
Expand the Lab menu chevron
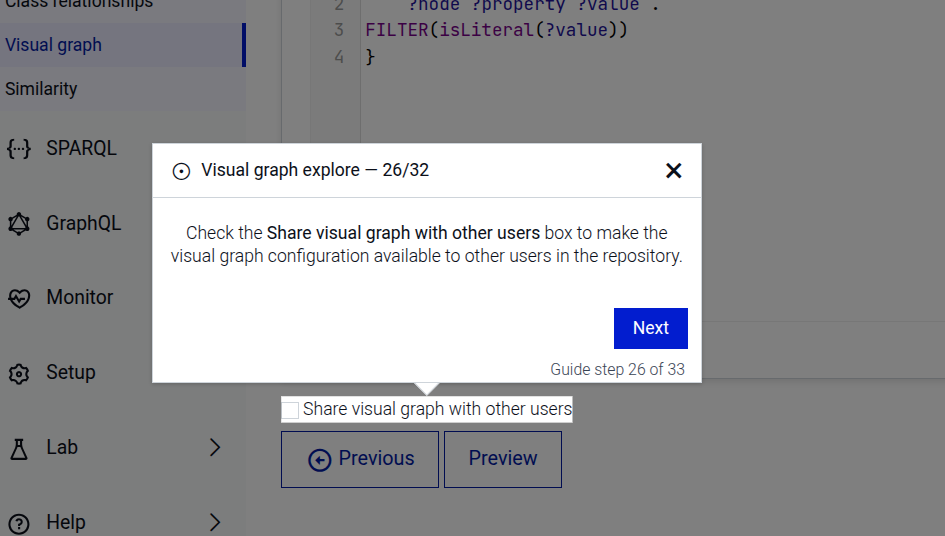click(214, 447)
